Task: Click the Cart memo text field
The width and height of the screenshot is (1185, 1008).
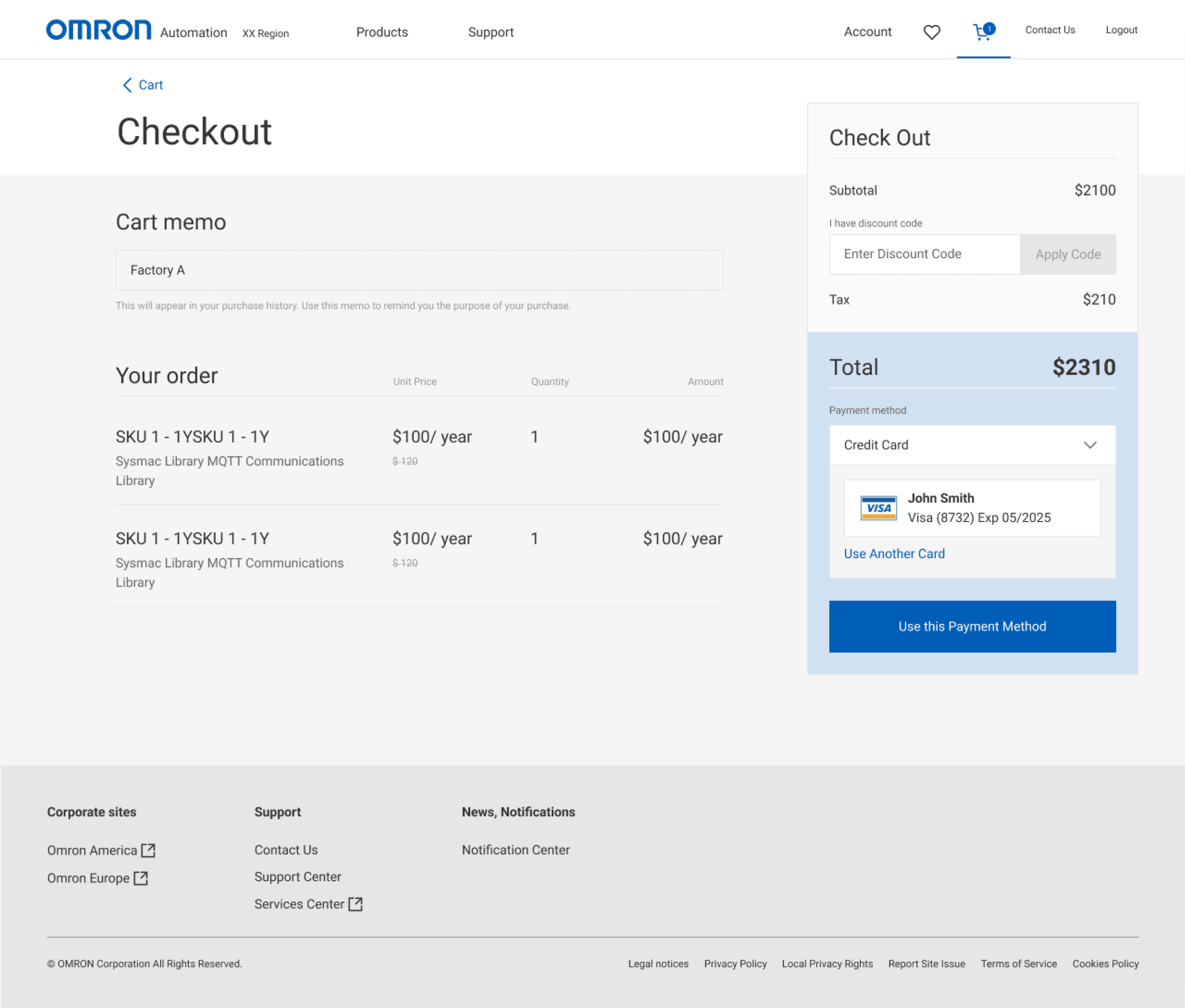Action: coord(419,270)
